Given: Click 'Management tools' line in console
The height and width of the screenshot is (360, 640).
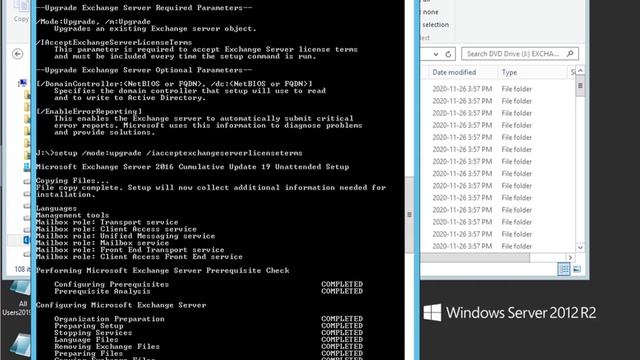Looking at the screenshot, I should (x=72, y=215).
